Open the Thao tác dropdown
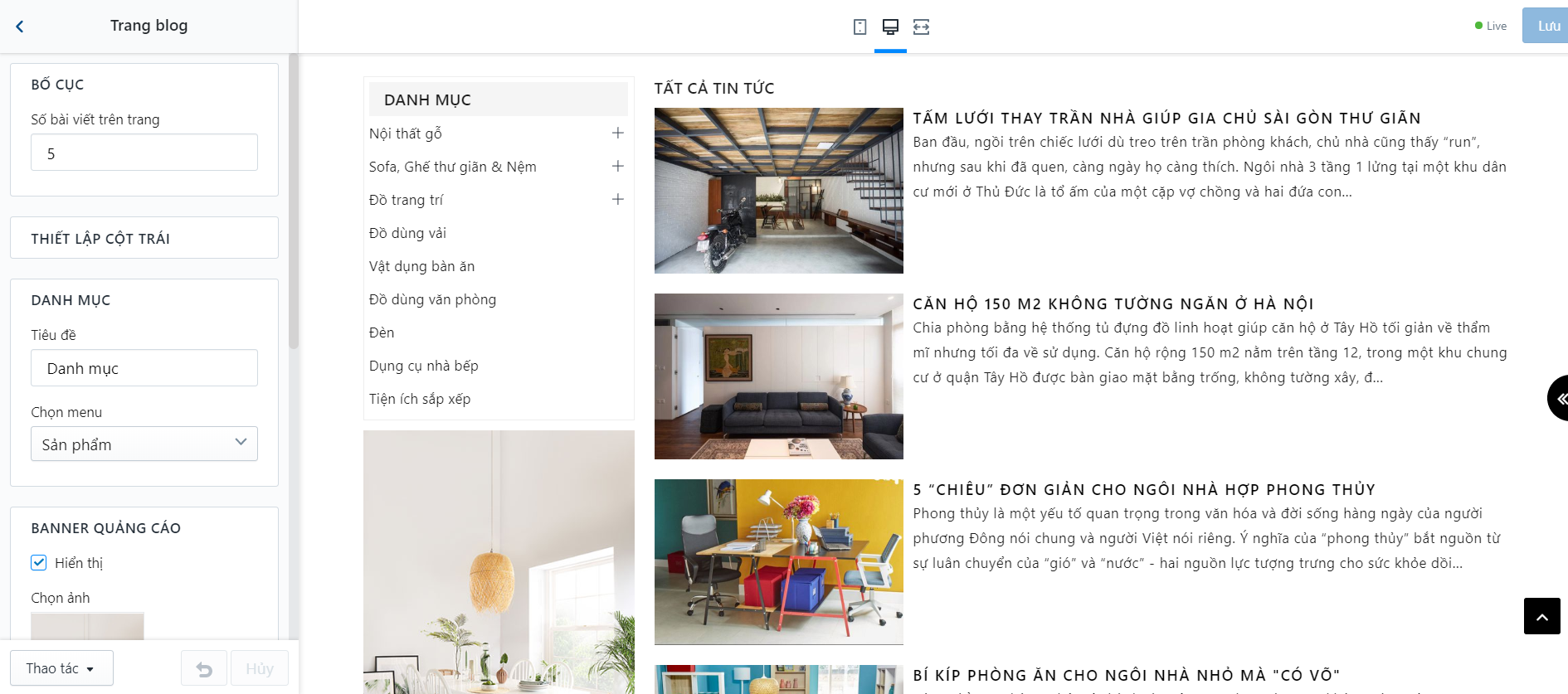Screen dimensions: 1568x694 tap(61, 668)
